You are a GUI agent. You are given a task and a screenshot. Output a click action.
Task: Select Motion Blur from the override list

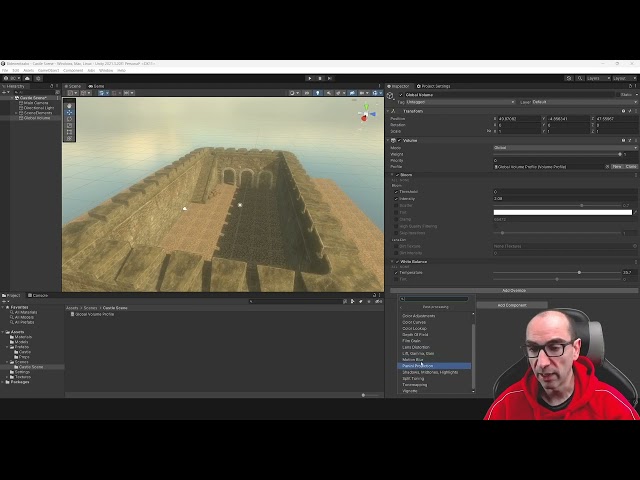pyautogui.click(x=413, y=359)
